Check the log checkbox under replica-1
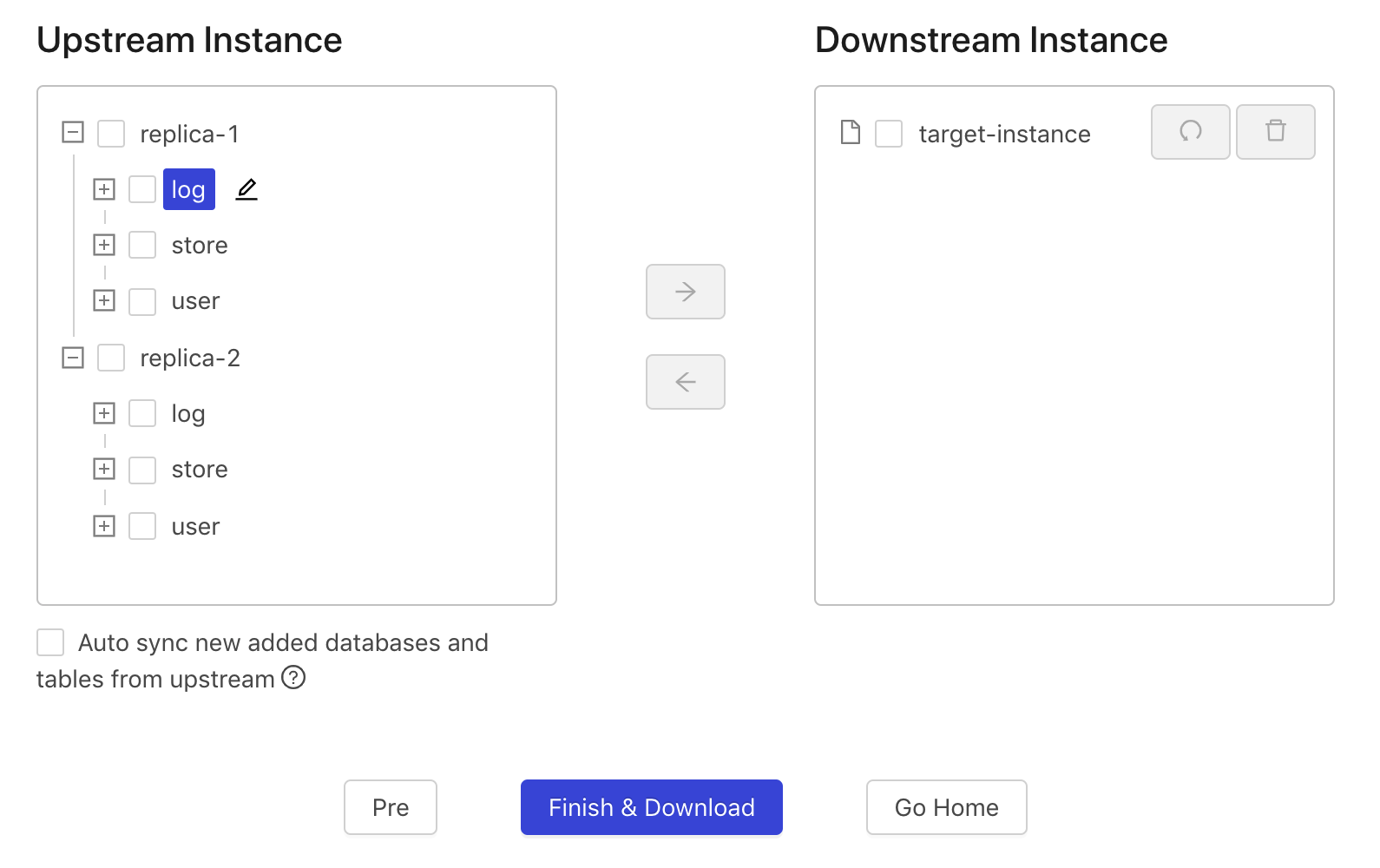This screenshot has width=1380, height=868. tap(142, 189)
